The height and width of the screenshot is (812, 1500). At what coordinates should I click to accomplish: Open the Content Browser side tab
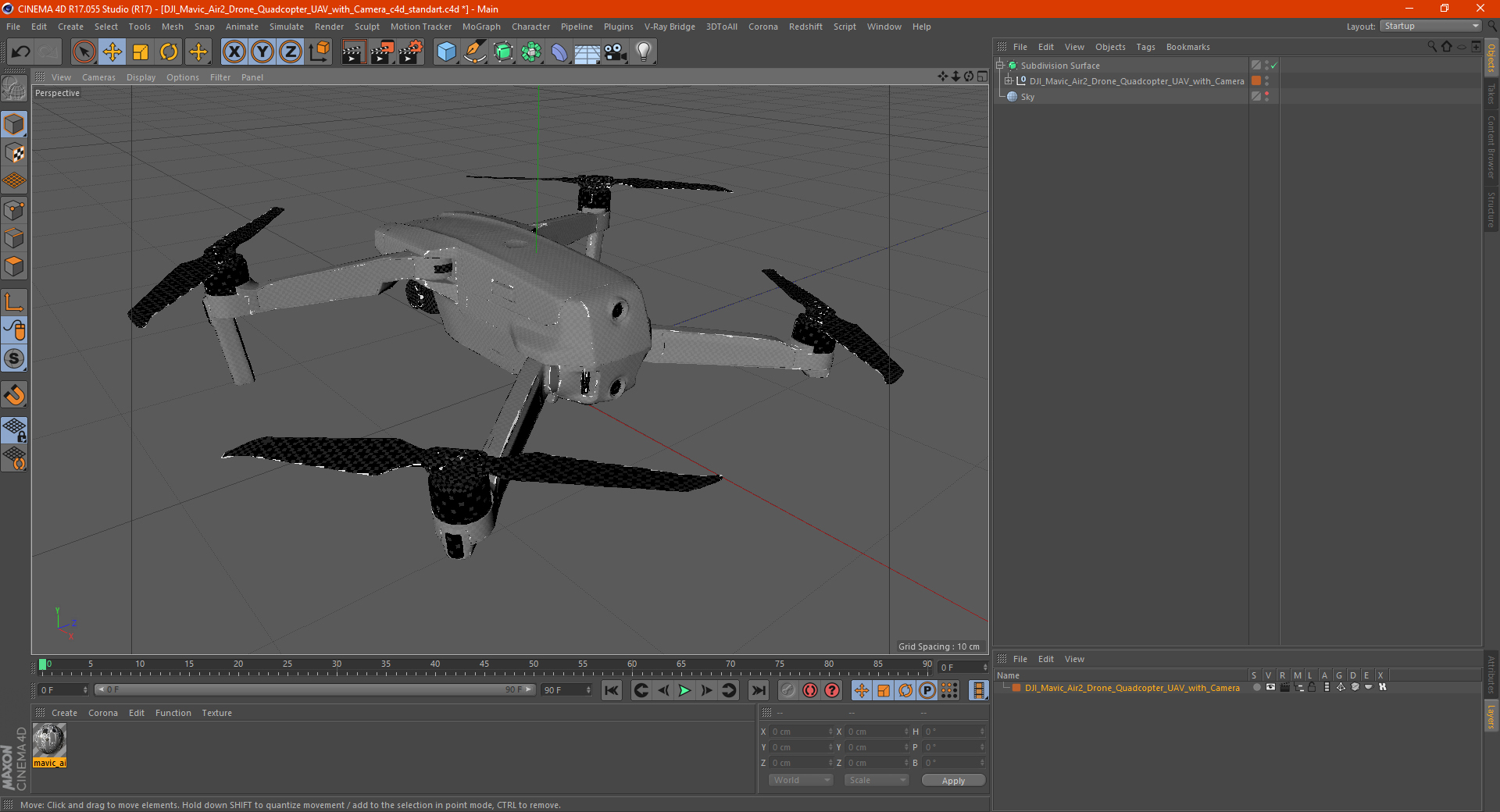point(1491,147)
